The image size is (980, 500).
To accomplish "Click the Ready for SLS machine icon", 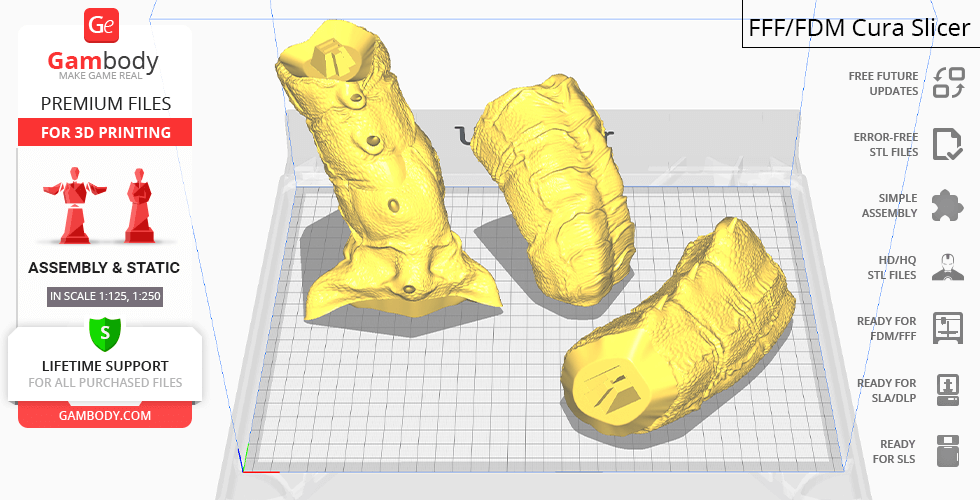I will coord(948,451).
